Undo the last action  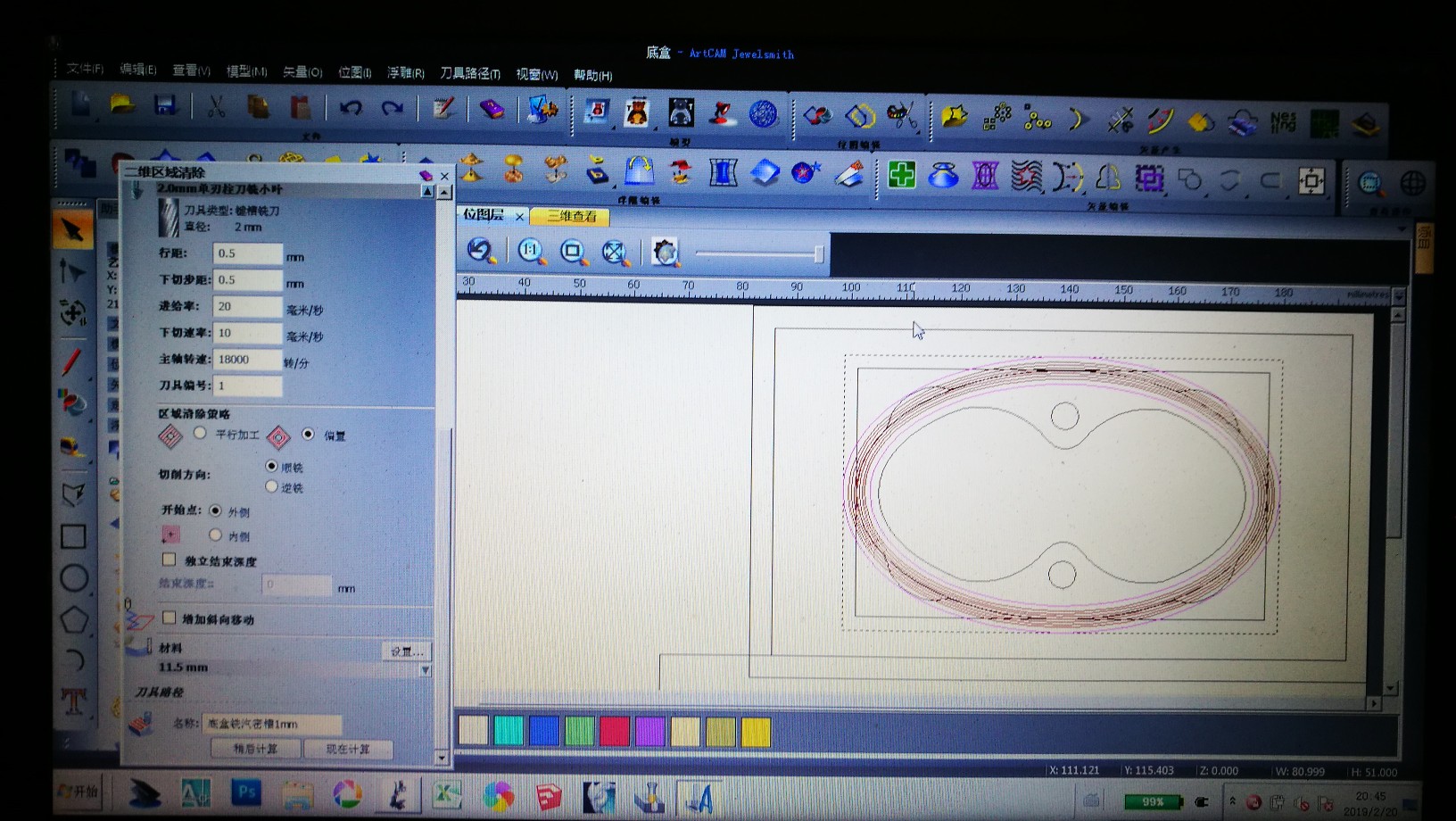350,108
